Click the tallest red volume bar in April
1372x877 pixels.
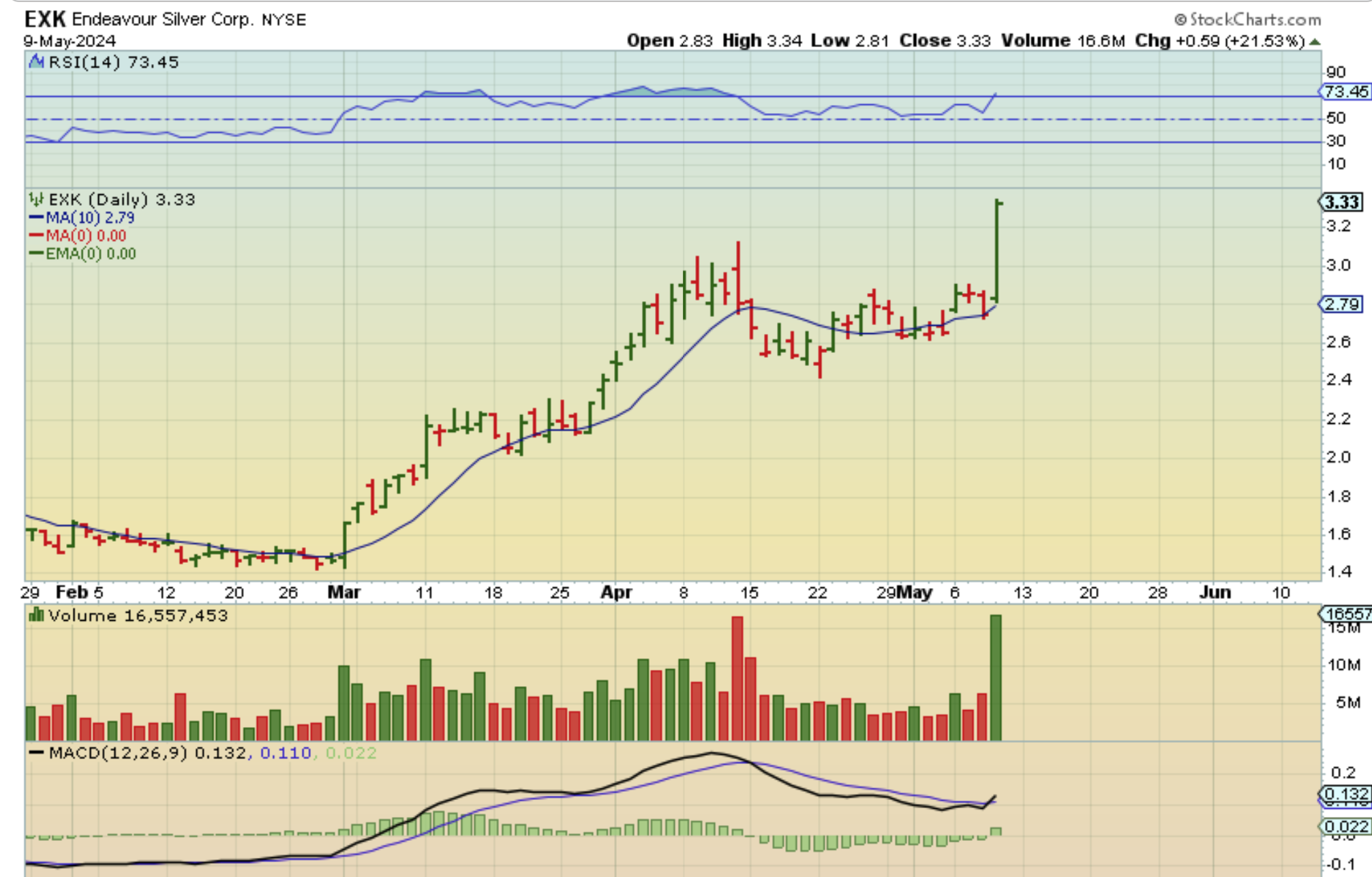coord(737,678)
